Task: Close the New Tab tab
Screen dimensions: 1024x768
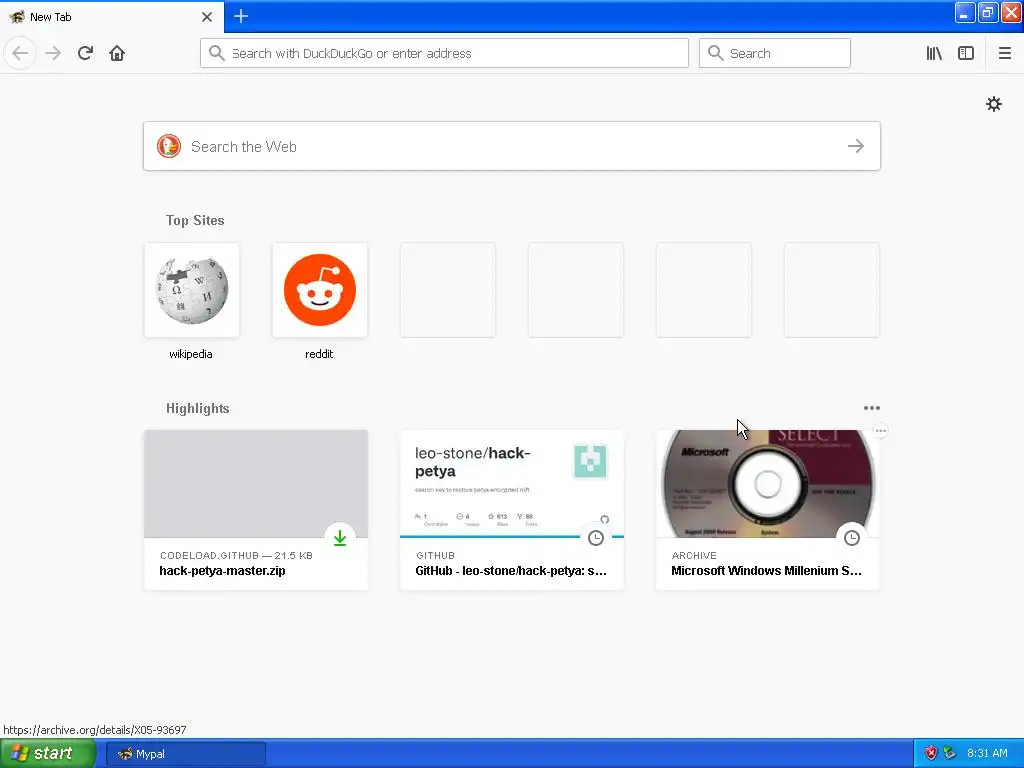Action: (x=206, y=17)
